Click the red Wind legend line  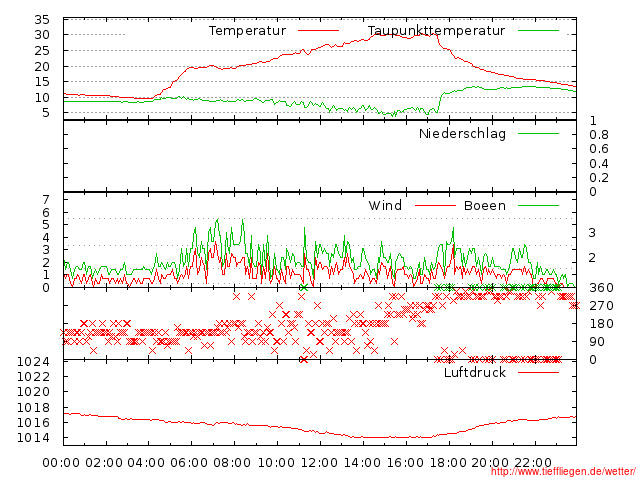pos(435,205)
